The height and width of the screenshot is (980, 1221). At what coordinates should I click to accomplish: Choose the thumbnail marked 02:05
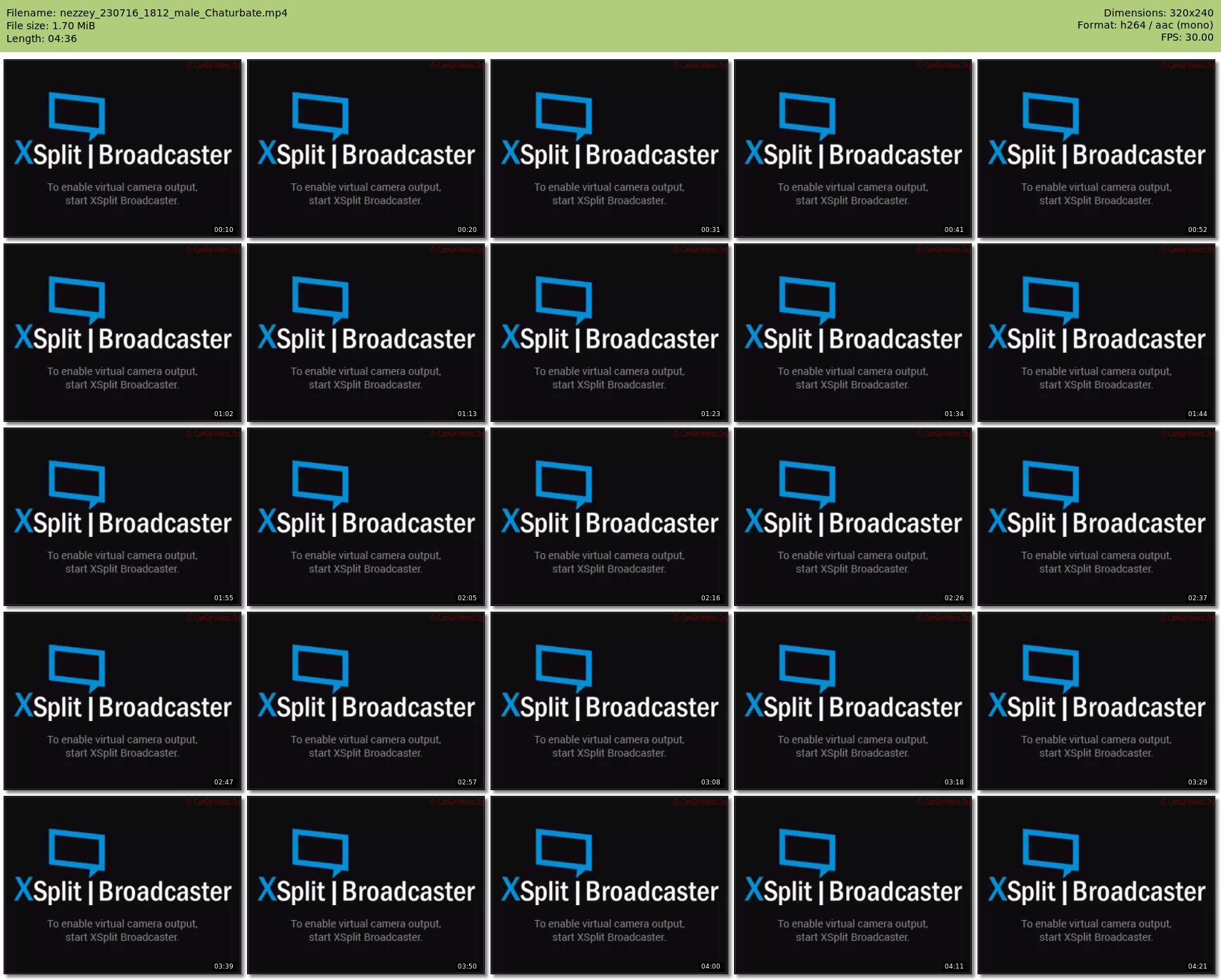366,517
